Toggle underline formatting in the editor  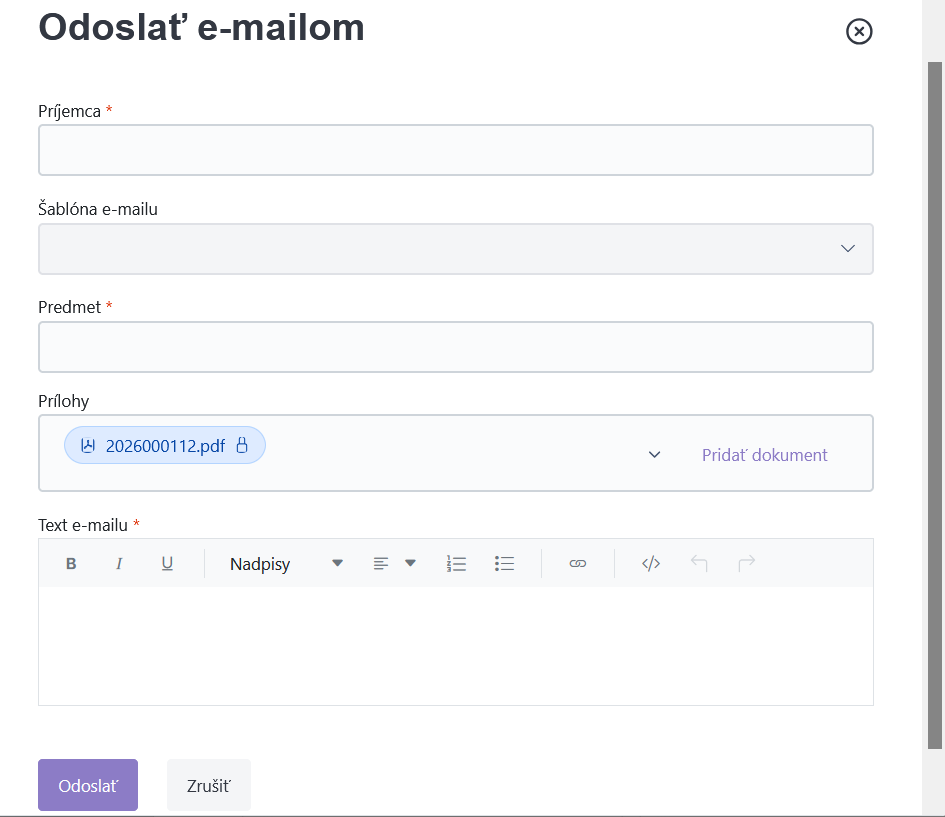tap(167, 563)
